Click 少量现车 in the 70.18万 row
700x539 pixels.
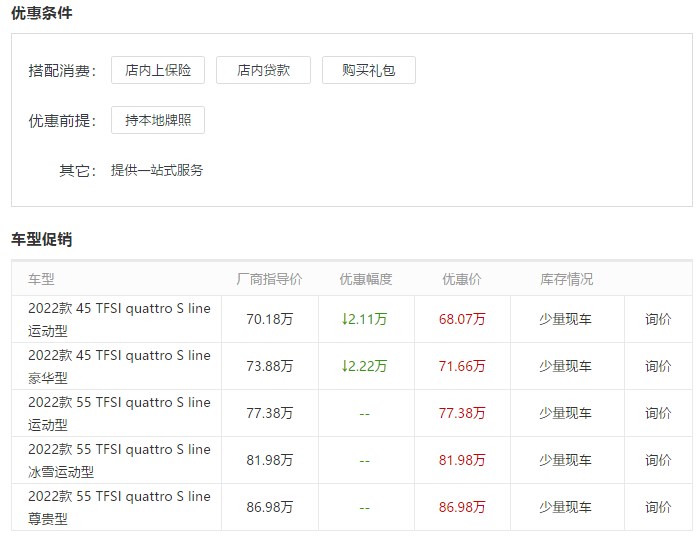566,319
